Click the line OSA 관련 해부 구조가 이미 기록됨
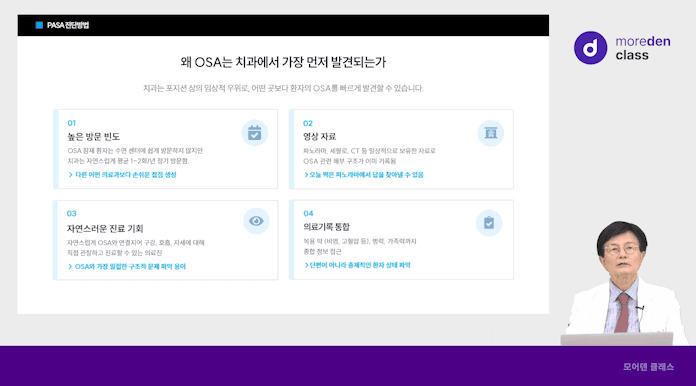The height and width of the screenshot is (386, 696). pos(350,161)
